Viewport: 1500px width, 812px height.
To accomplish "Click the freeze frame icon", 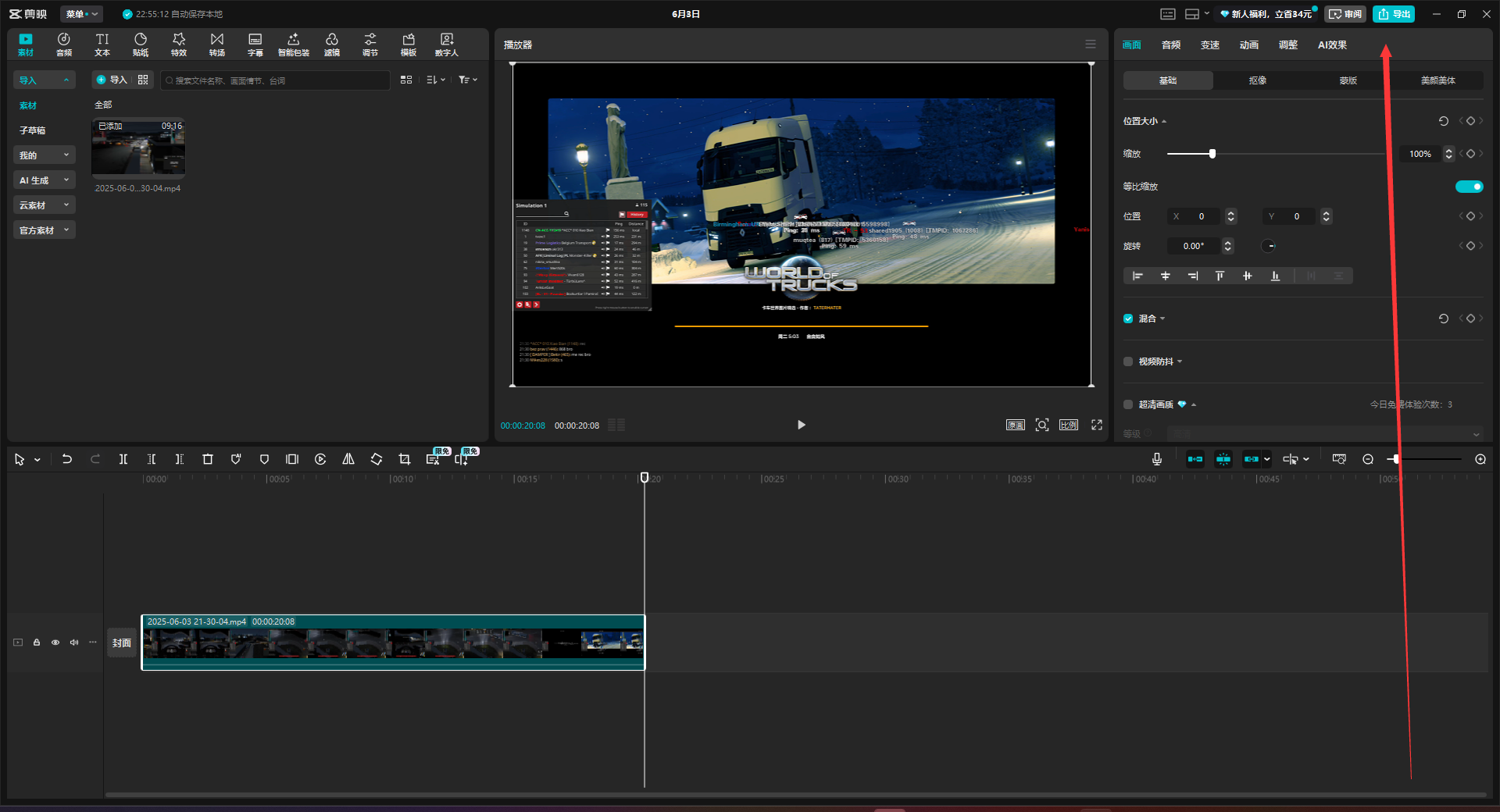I will pos(292,459).
